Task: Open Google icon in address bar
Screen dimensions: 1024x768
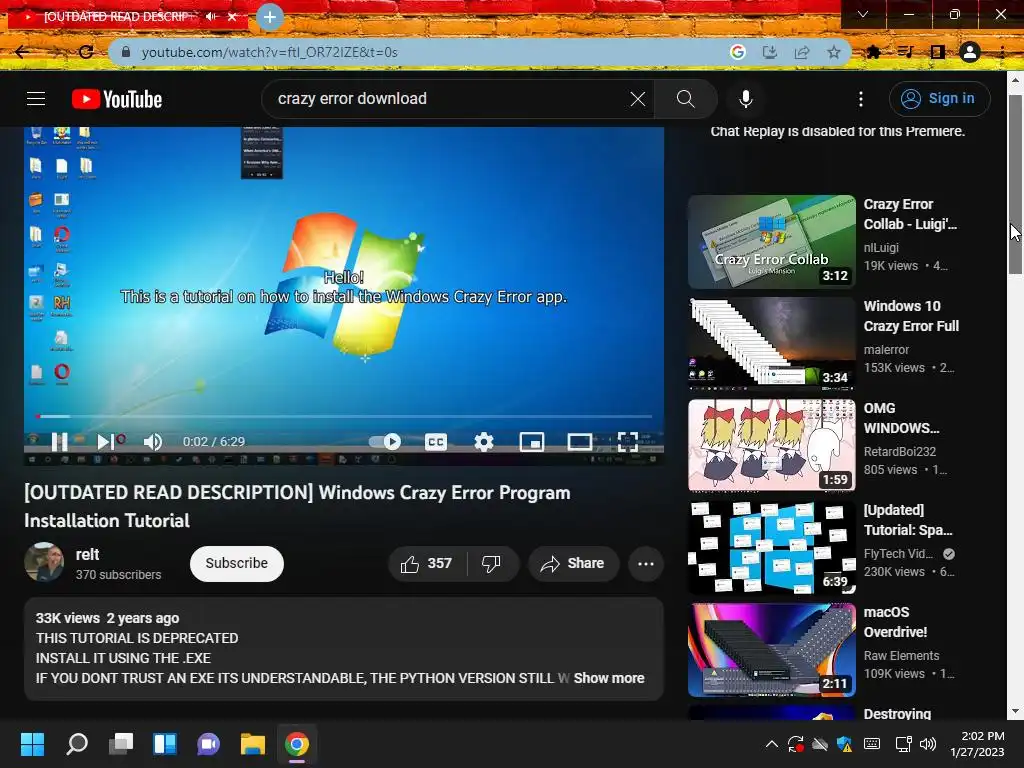Action: pyautogui.click(x=738, y=52)
